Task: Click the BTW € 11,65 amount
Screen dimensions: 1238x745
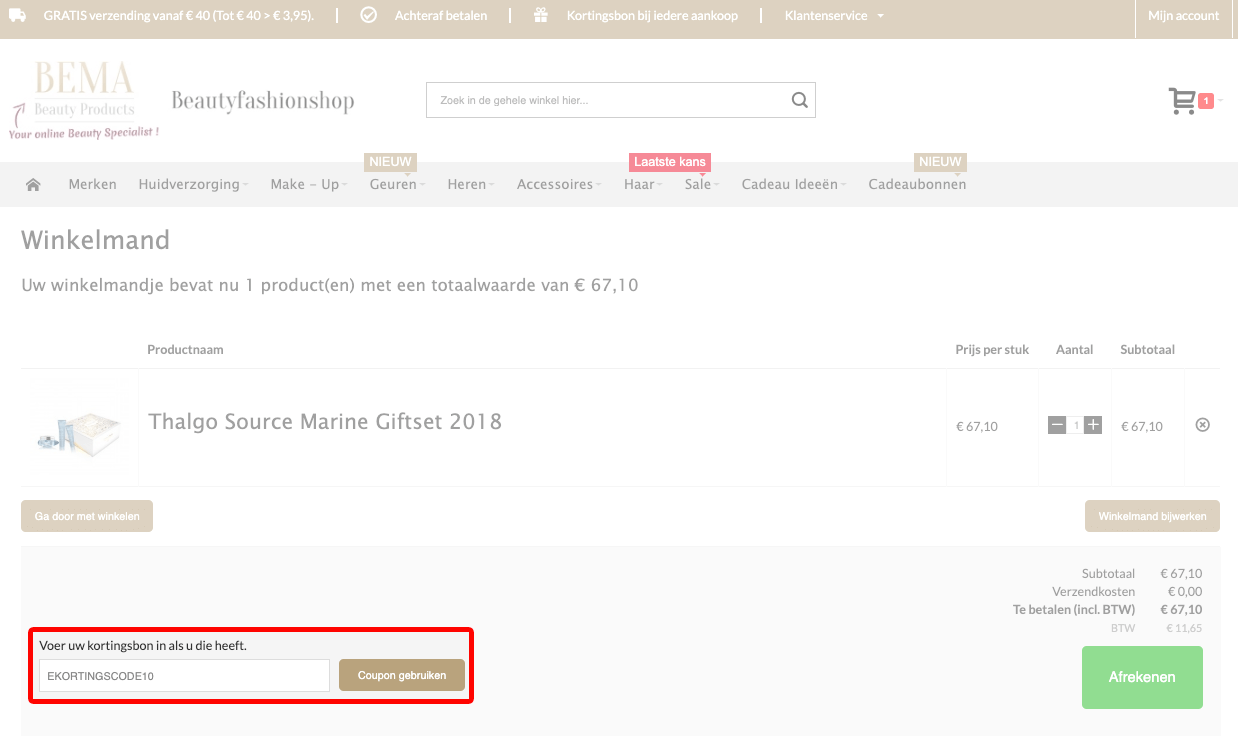Action: [1184, 628]
